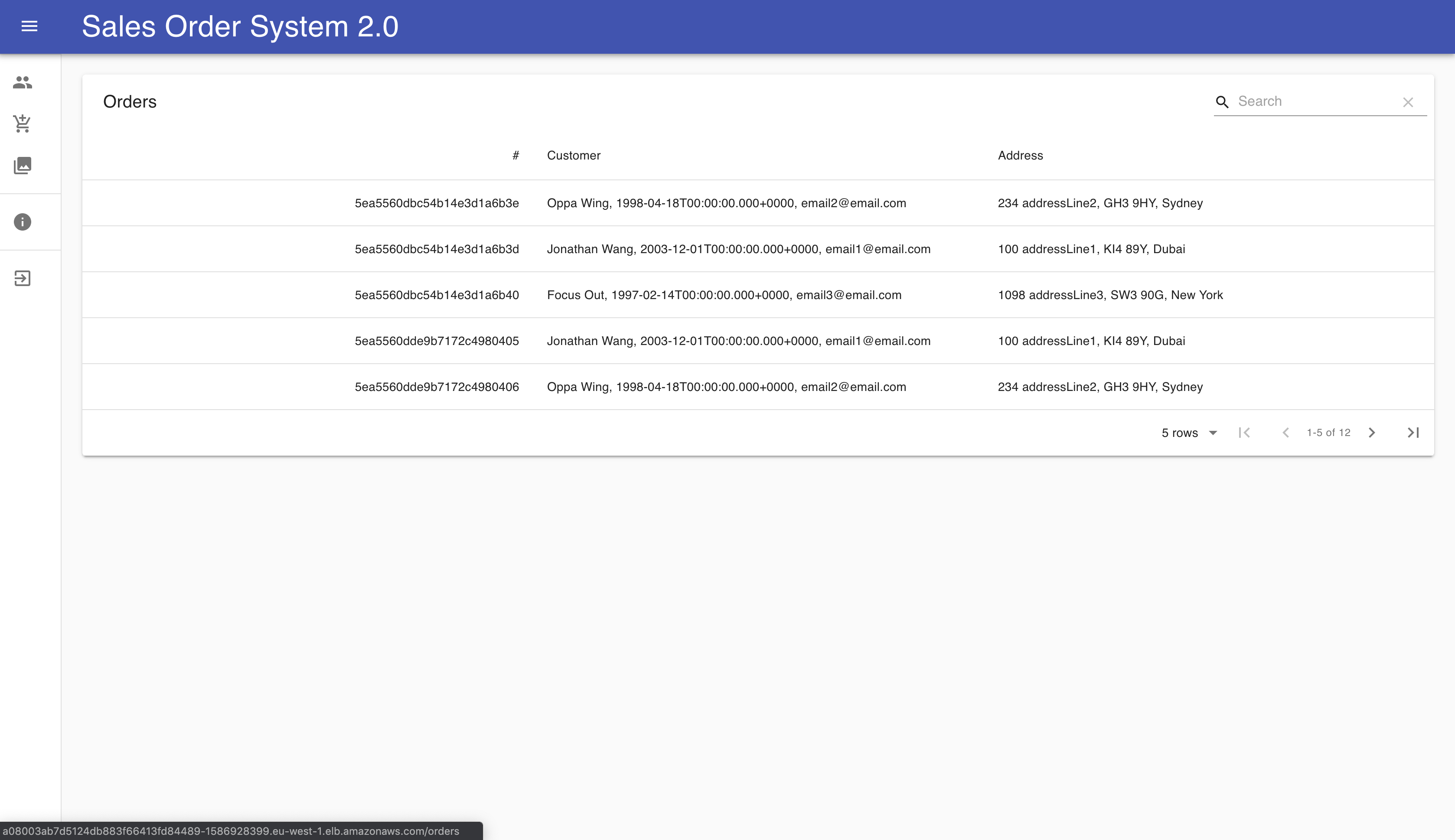Sort by the Address column header

1020,155
